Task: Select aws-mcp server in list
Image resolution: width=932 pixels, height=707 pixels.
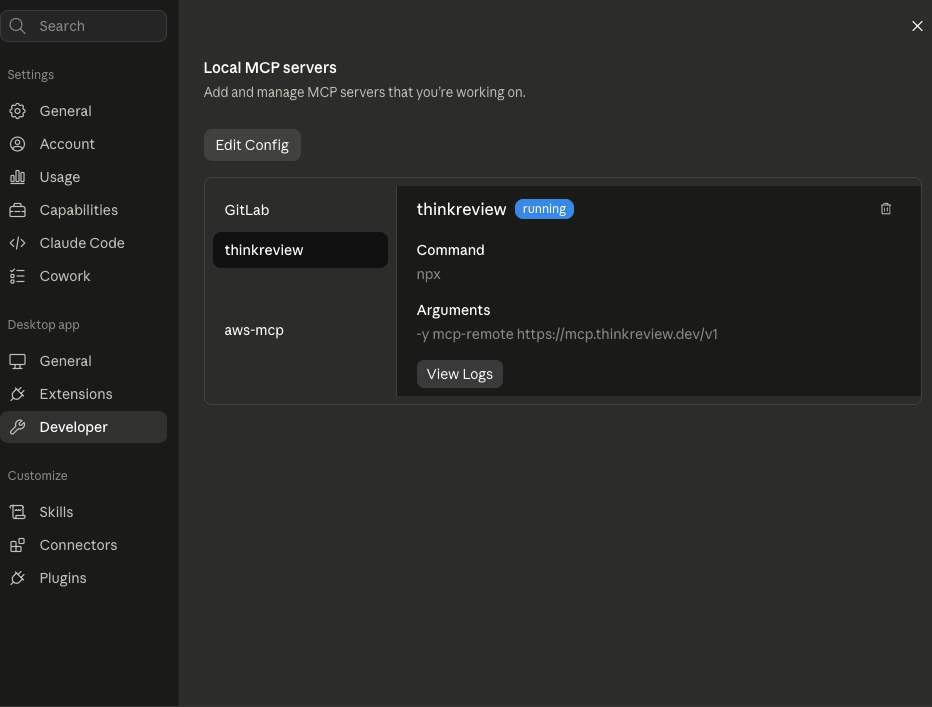Action: click(x=300, y=330)
